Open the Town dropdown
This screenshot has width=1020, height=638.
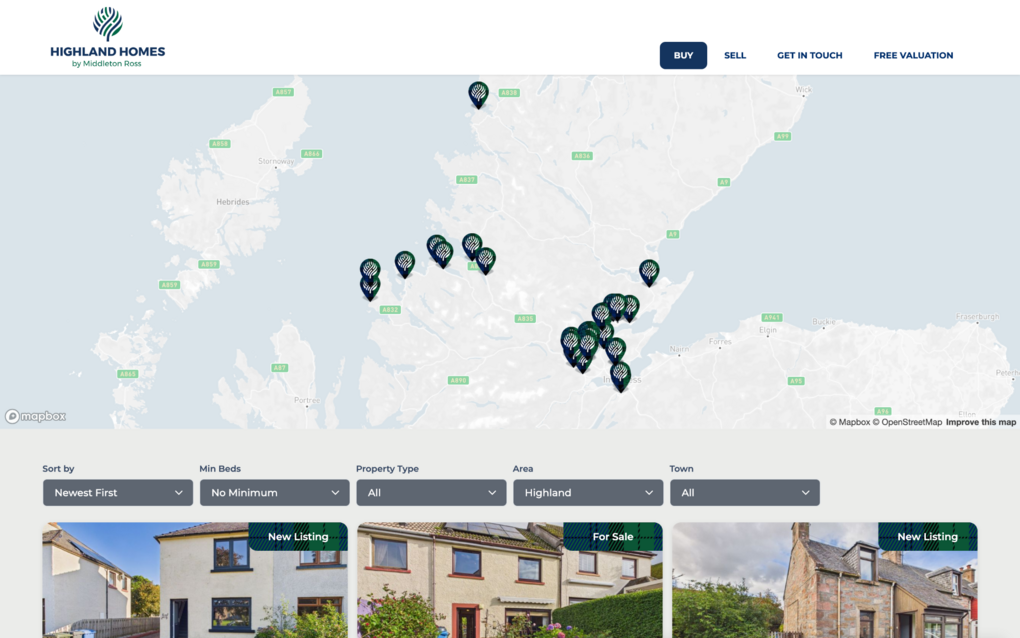745,493
